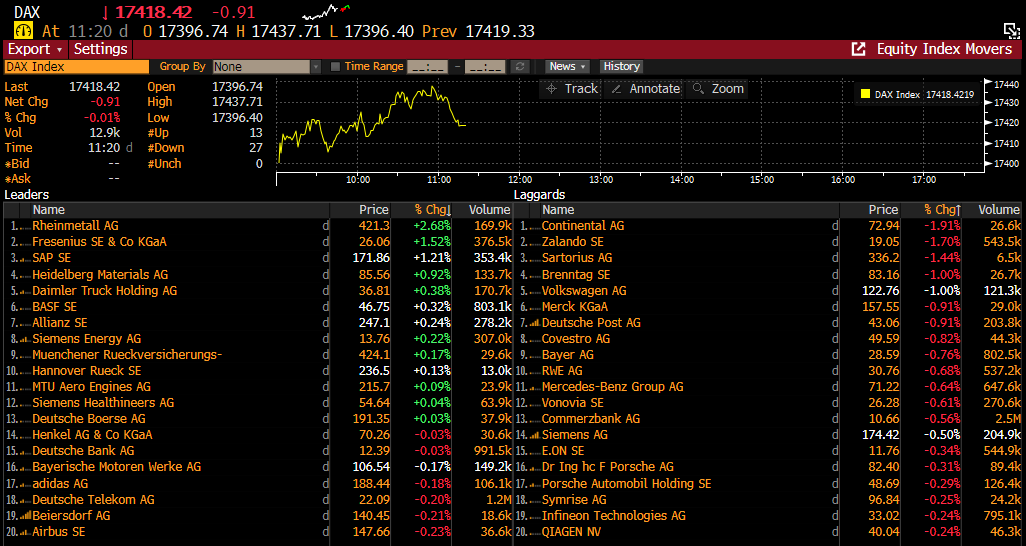This screenshot has width=1026, height=546.
Task: Activate the Zoom magnifier tool
Action: pos(718,89)
